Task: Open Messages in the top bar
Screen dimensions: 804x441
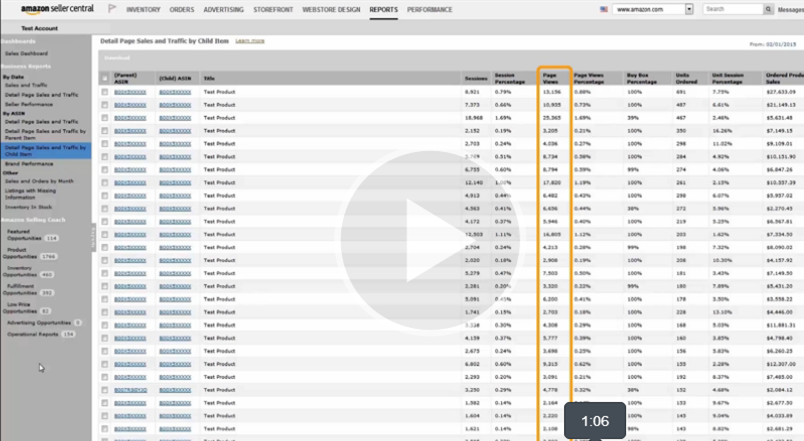Action: coord(791,10)
